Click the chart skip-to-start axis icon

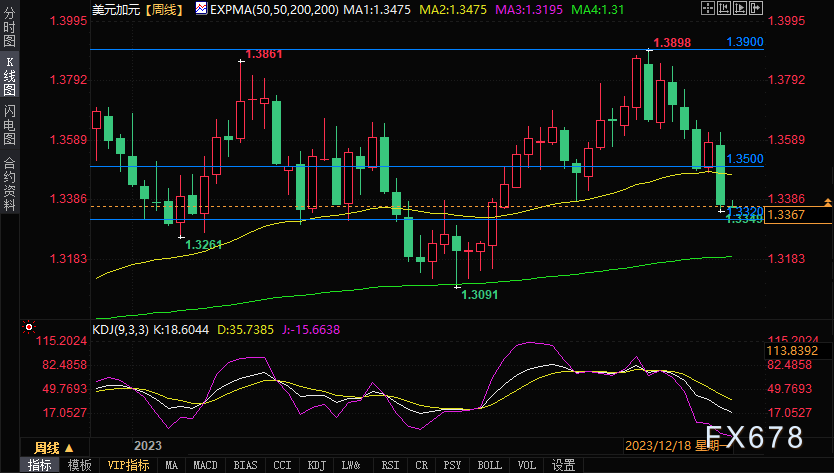723,8
